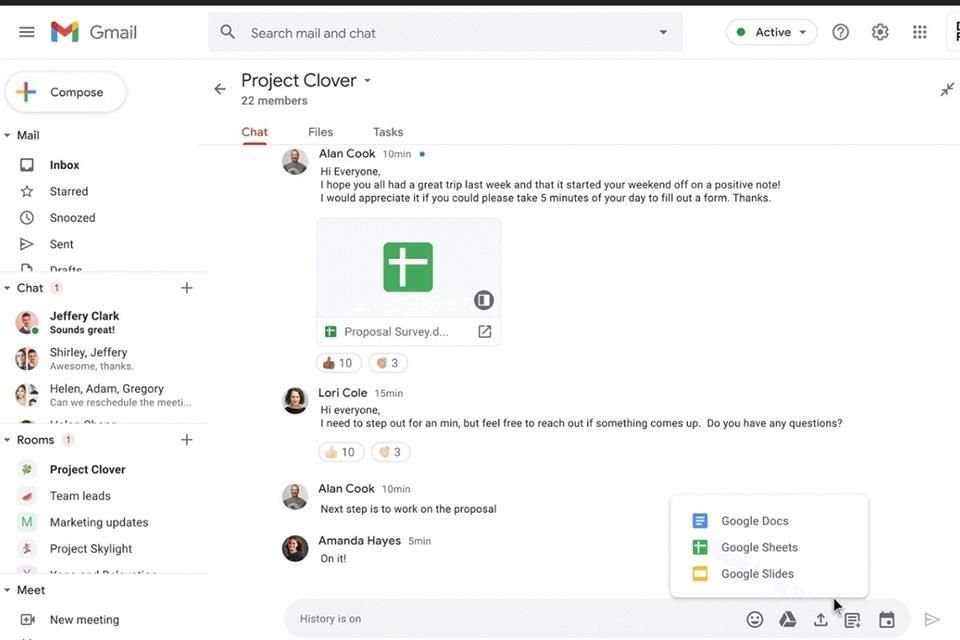The image size is (960, 640).
Task: Click the History is on message field
Action: coord(500,619)
